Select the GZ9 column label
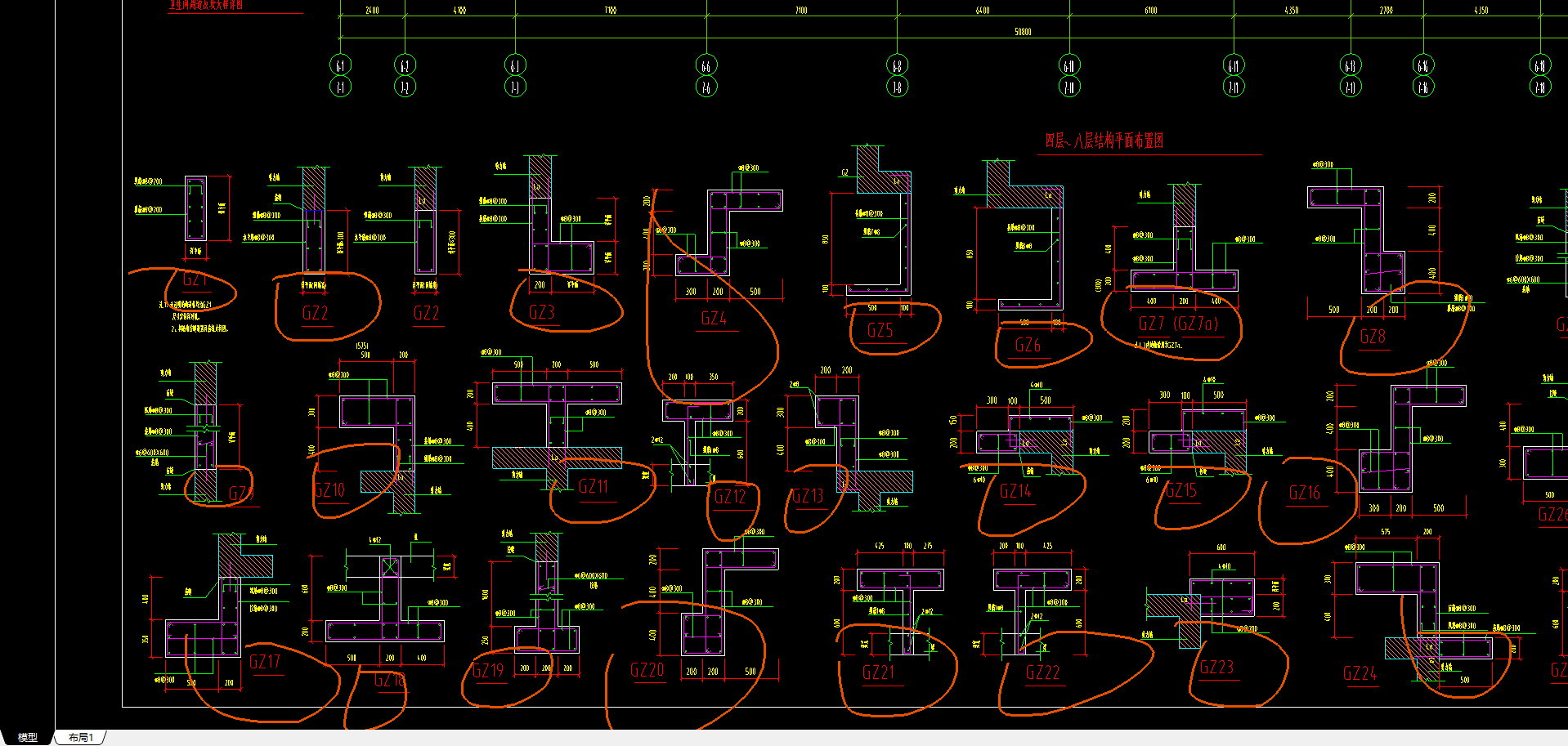The height and width of the screenshot is (746, 1568). pyautogui.click(x=241, y=493)
